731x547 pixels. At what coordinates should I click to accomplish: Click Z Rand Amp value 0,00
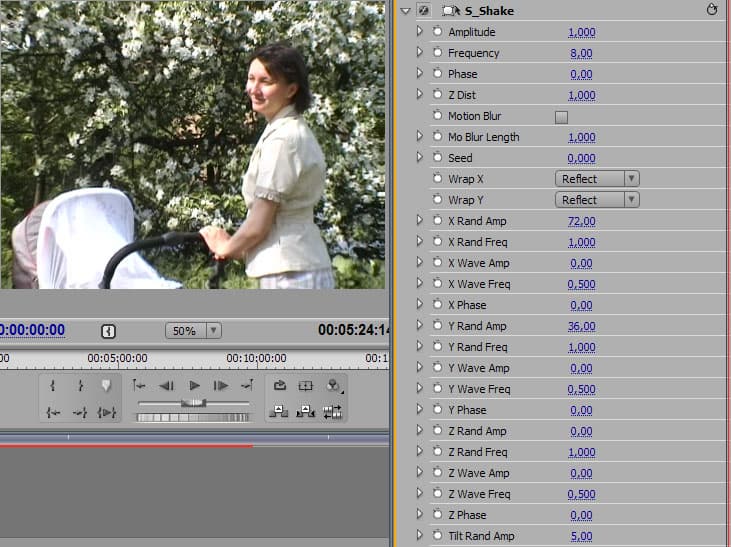[581, 431]
